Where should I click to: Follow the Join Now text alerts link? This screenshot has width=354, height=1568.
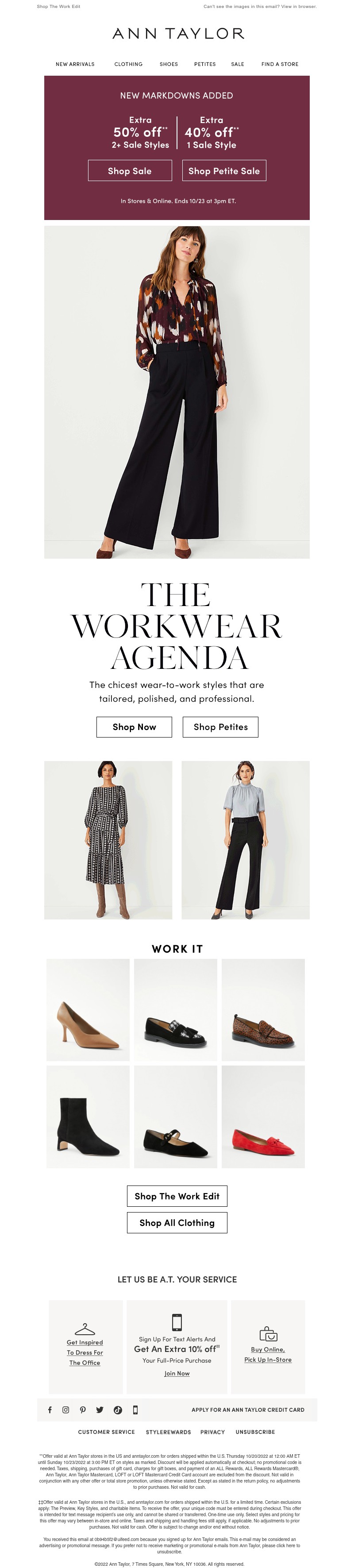[177, 1373]
